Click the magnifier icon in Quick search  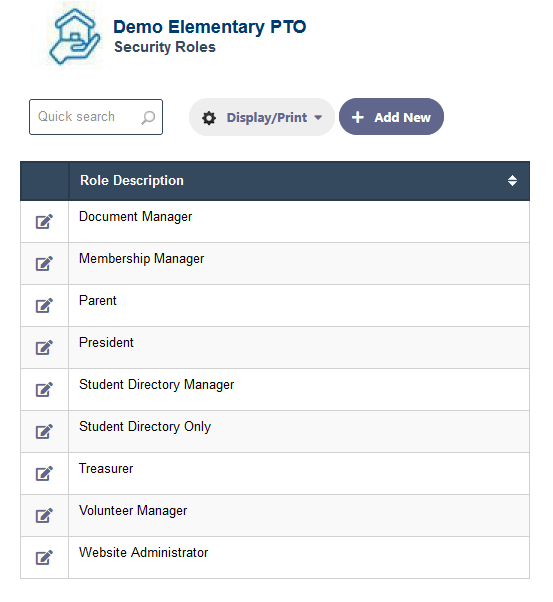[148, 117]
